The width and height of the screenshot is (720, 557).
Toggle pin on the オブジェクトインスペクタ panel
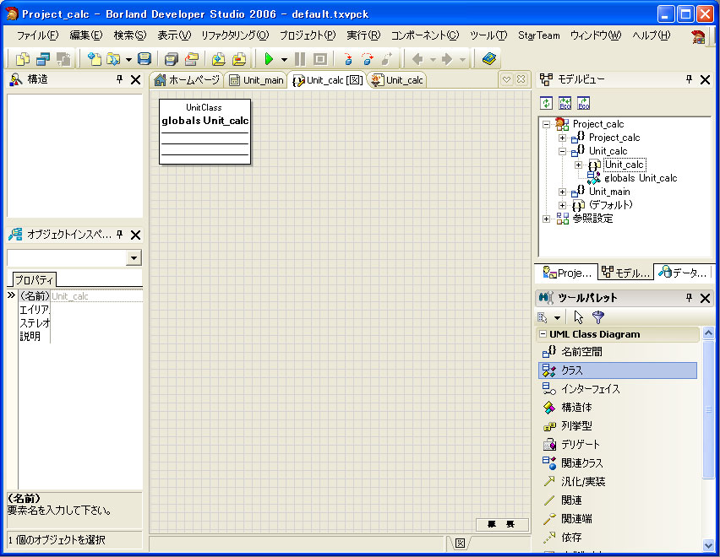[x=119, y=235]
